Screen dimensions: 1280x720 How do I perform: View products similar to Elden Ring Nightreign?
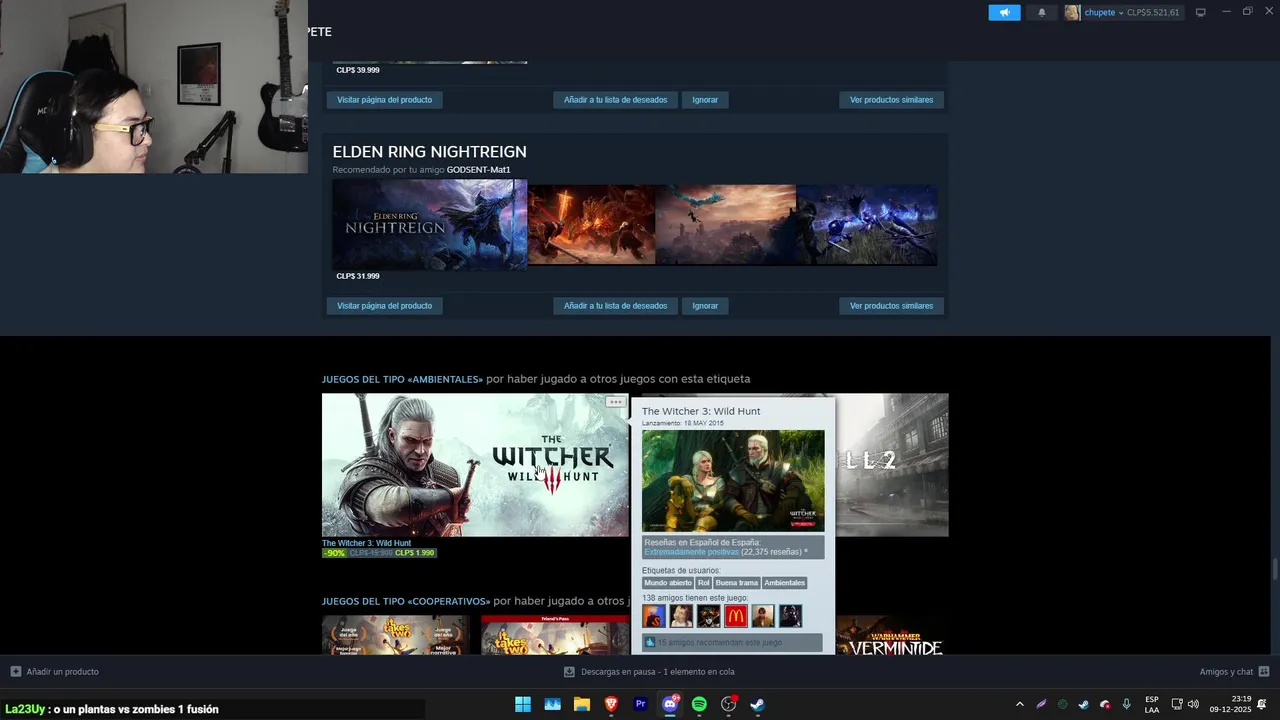click(891, 306)
